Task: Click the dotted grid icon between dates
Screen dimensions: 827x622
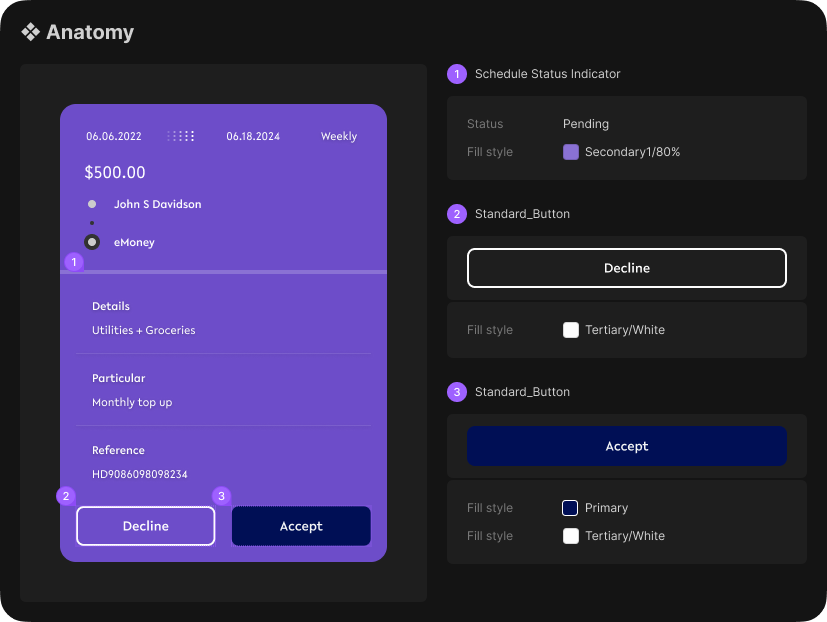Action: click(181, 136)
